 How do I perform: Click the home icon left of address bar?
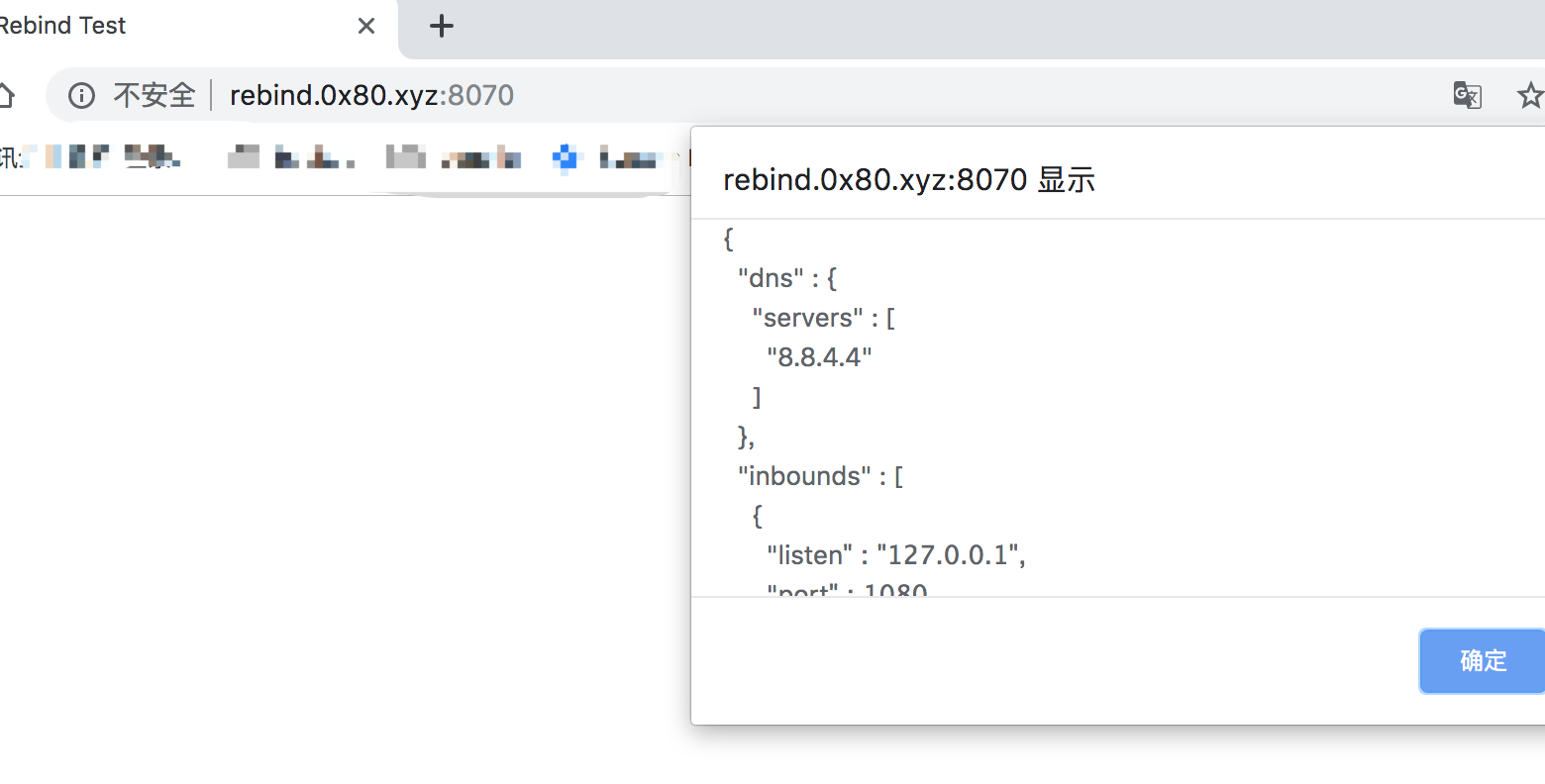[5, 95]
